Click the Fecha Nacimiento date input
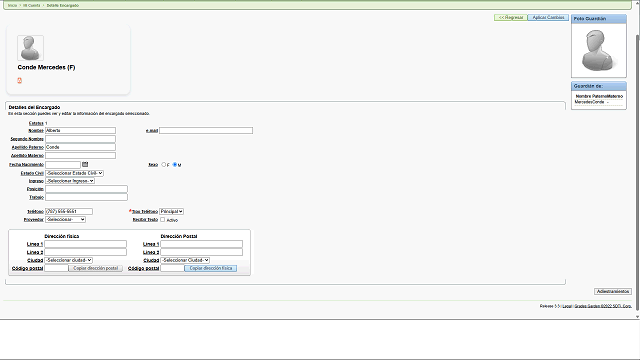This screenshot has width=640, height=360. (63, 164)
